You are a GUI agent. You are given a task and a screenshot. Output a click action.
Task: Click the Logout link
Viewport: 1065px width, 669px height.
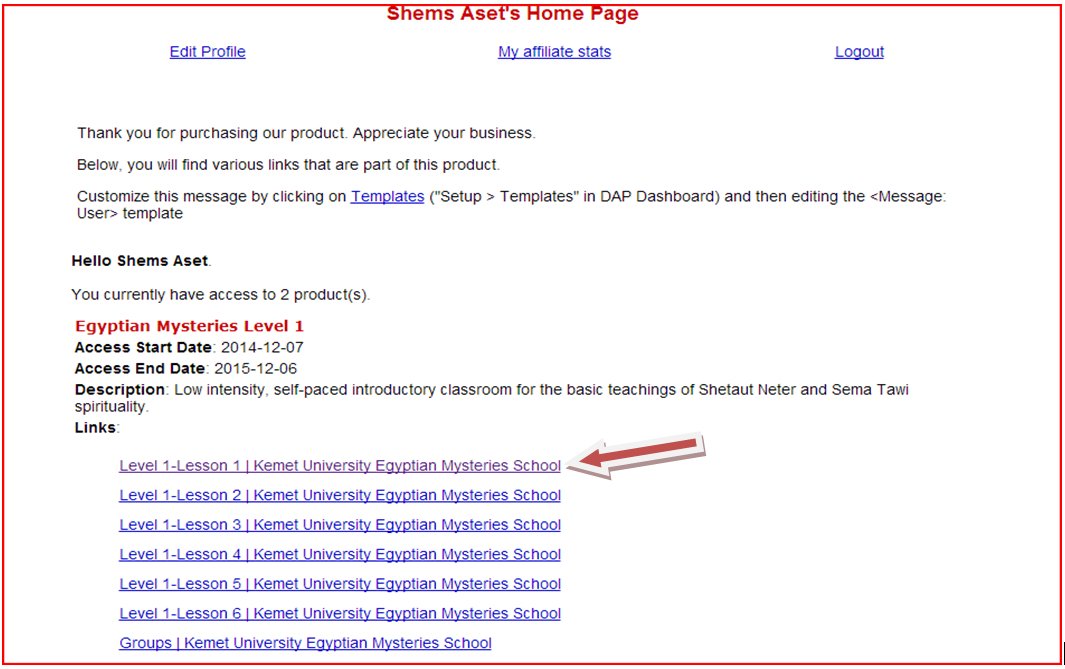(859, 52)
